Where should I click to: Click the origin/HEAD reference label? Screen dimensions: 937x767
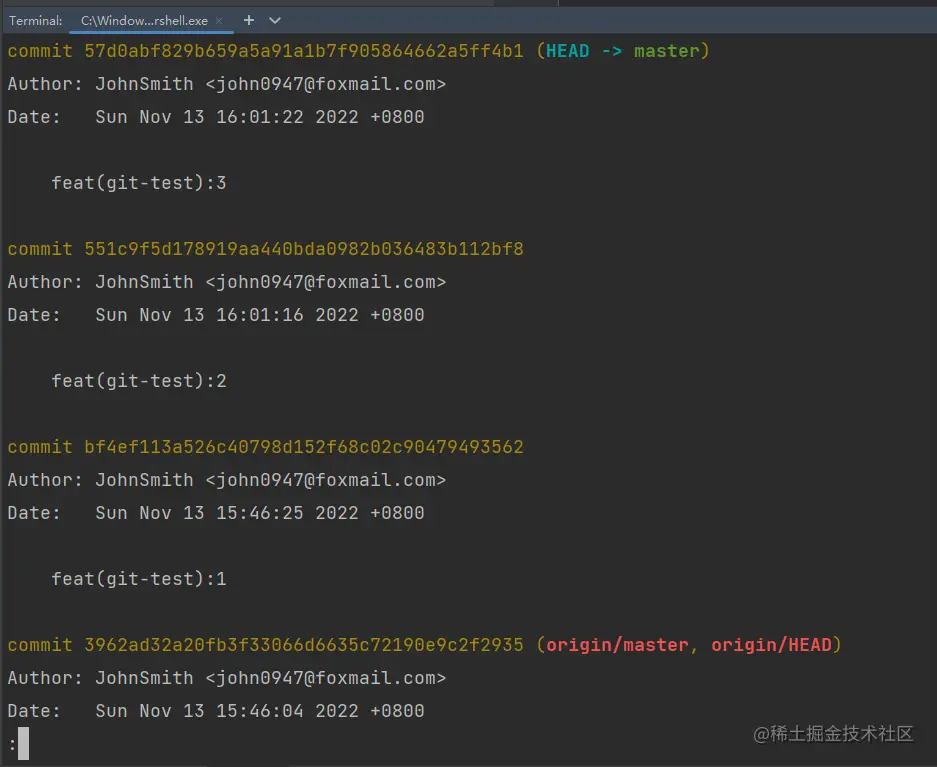point(771,645)
